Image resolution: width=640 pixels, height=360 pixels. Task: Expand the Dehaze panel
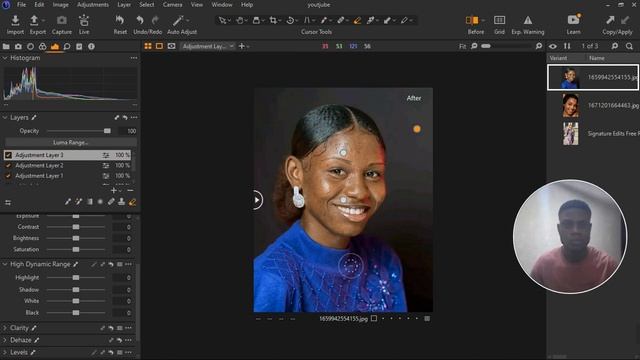coord(5,340)
